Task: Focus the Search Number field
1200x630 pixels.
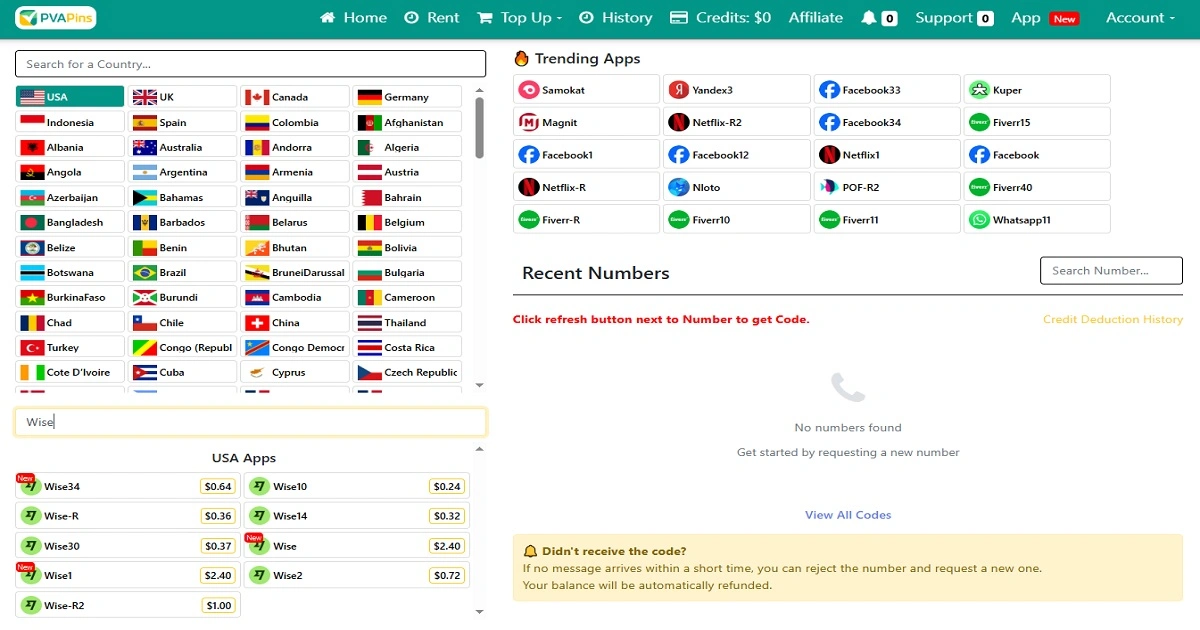Action: [x=1111, y=270]
